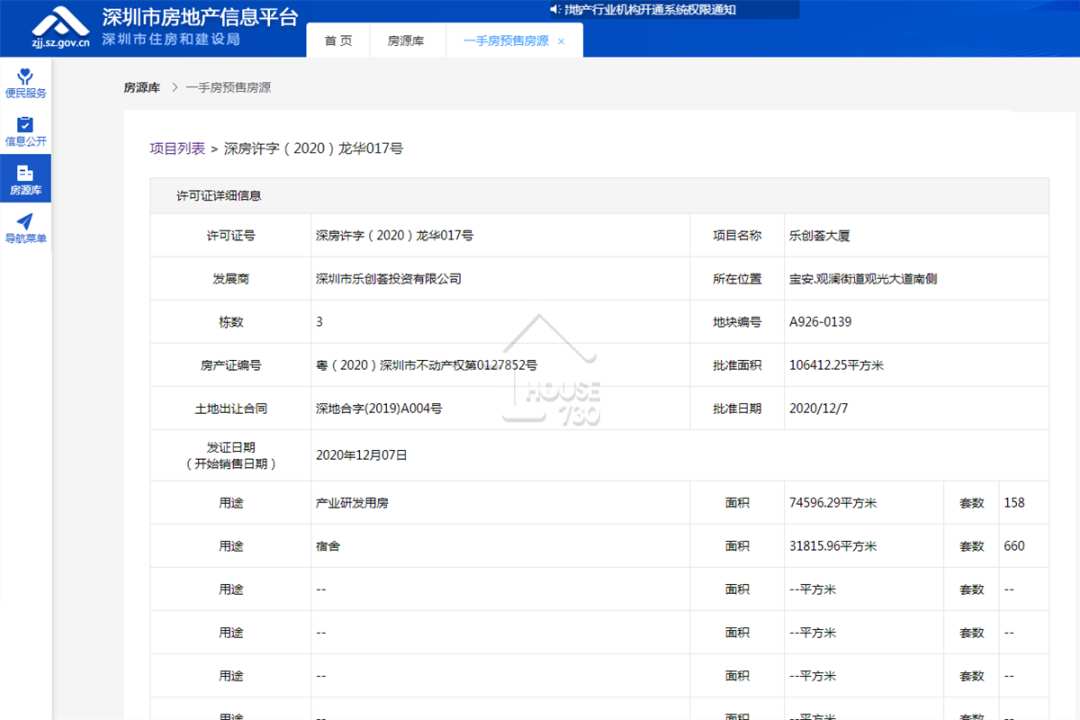1080x720 pixels.
Task: Click unit count 158
Action: click(x=1014, y=503)
